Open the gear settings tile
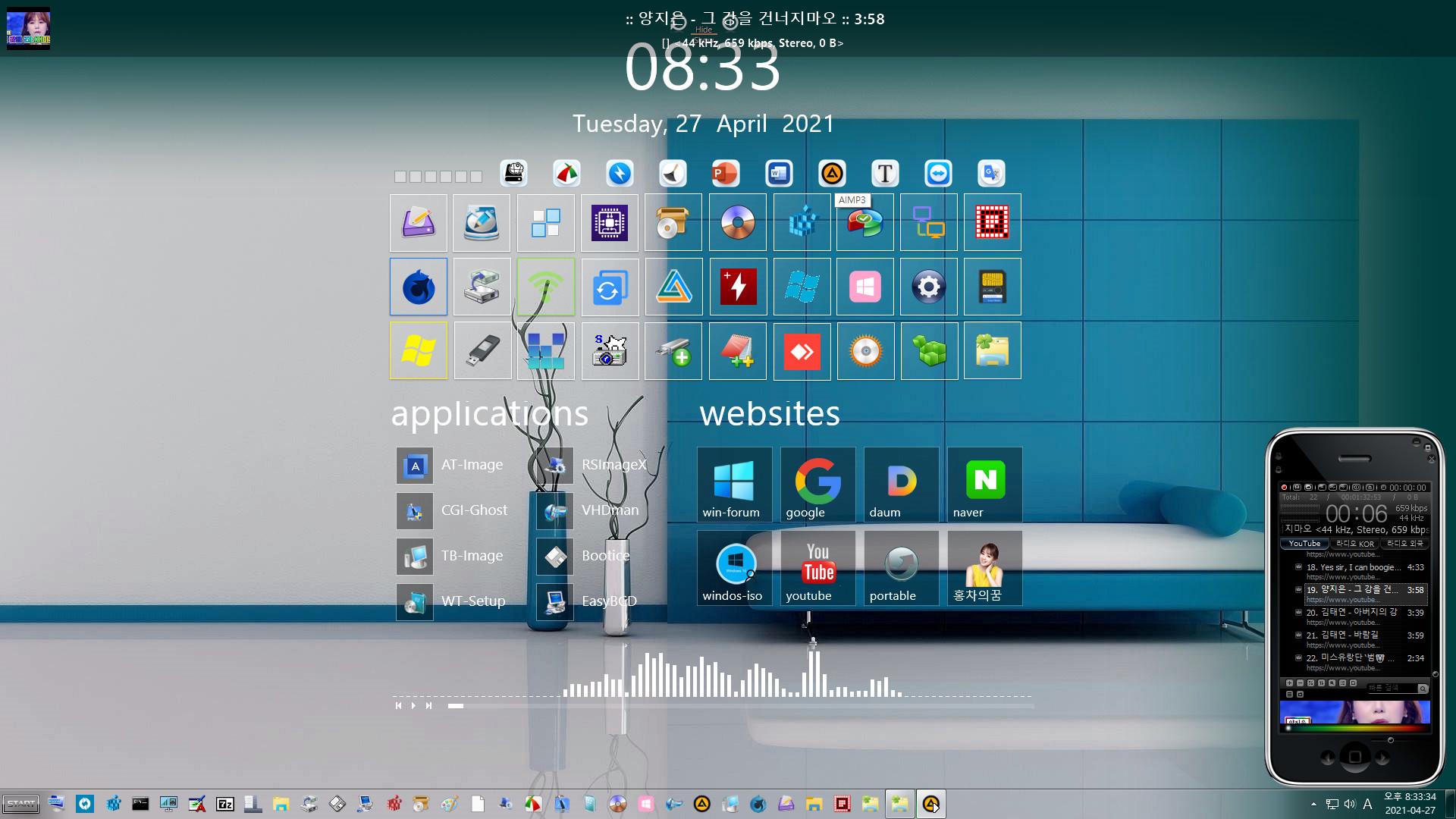Screen dimensions: 1456x819 (x=929, y=287)
